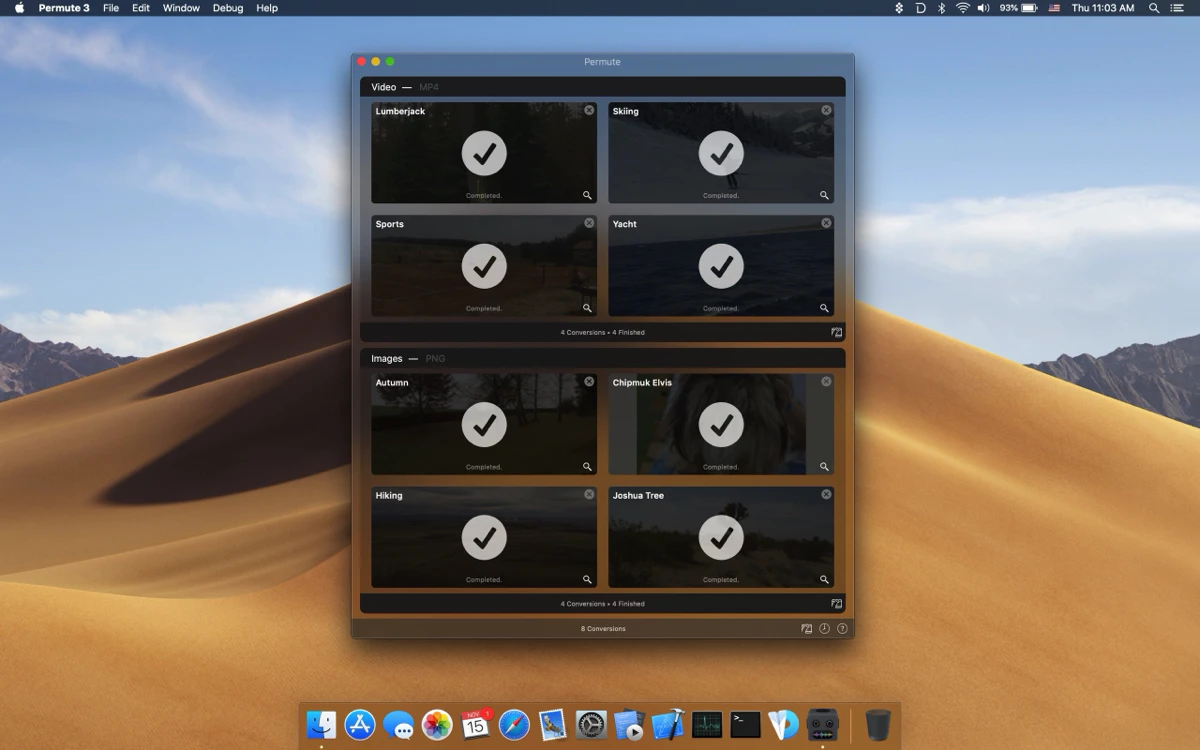Reveal the Chipmuk Elvis output via its magnifier icon

click(824, 466)
